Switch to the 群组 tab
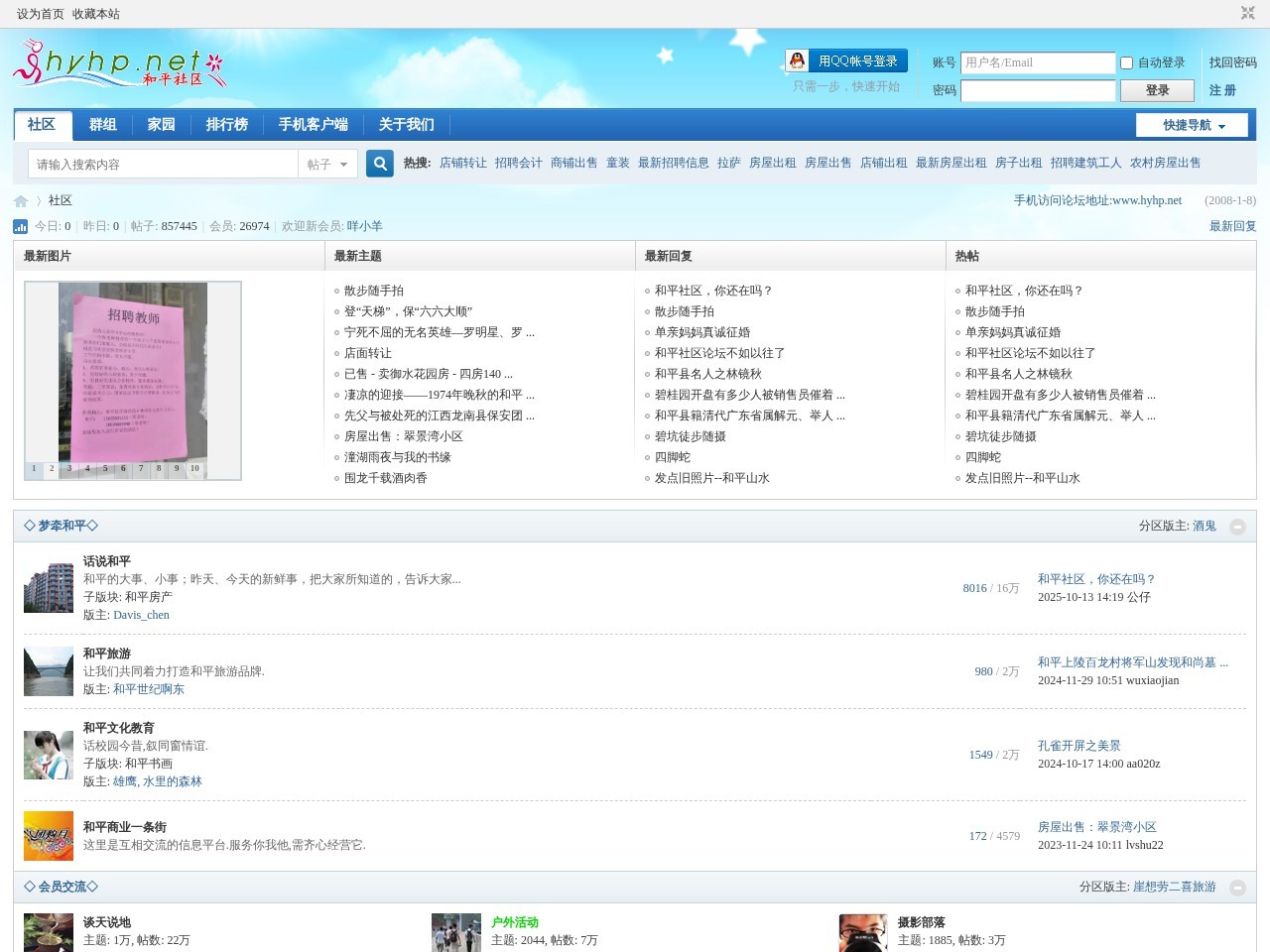Screen dimensions: 1270x952 point(103,125)
